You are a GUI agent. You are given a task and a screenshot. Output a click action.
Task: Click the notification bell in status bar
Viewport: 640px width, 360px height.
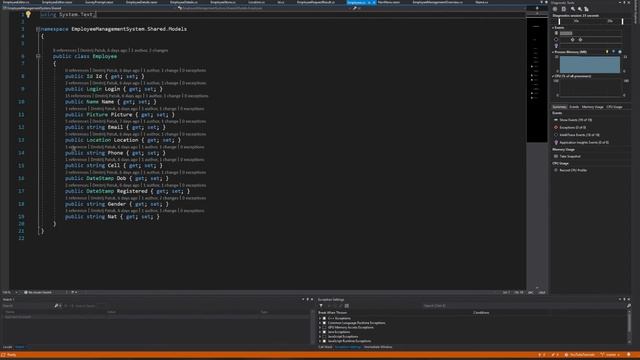pyautogui.click(x=629, y=355)
